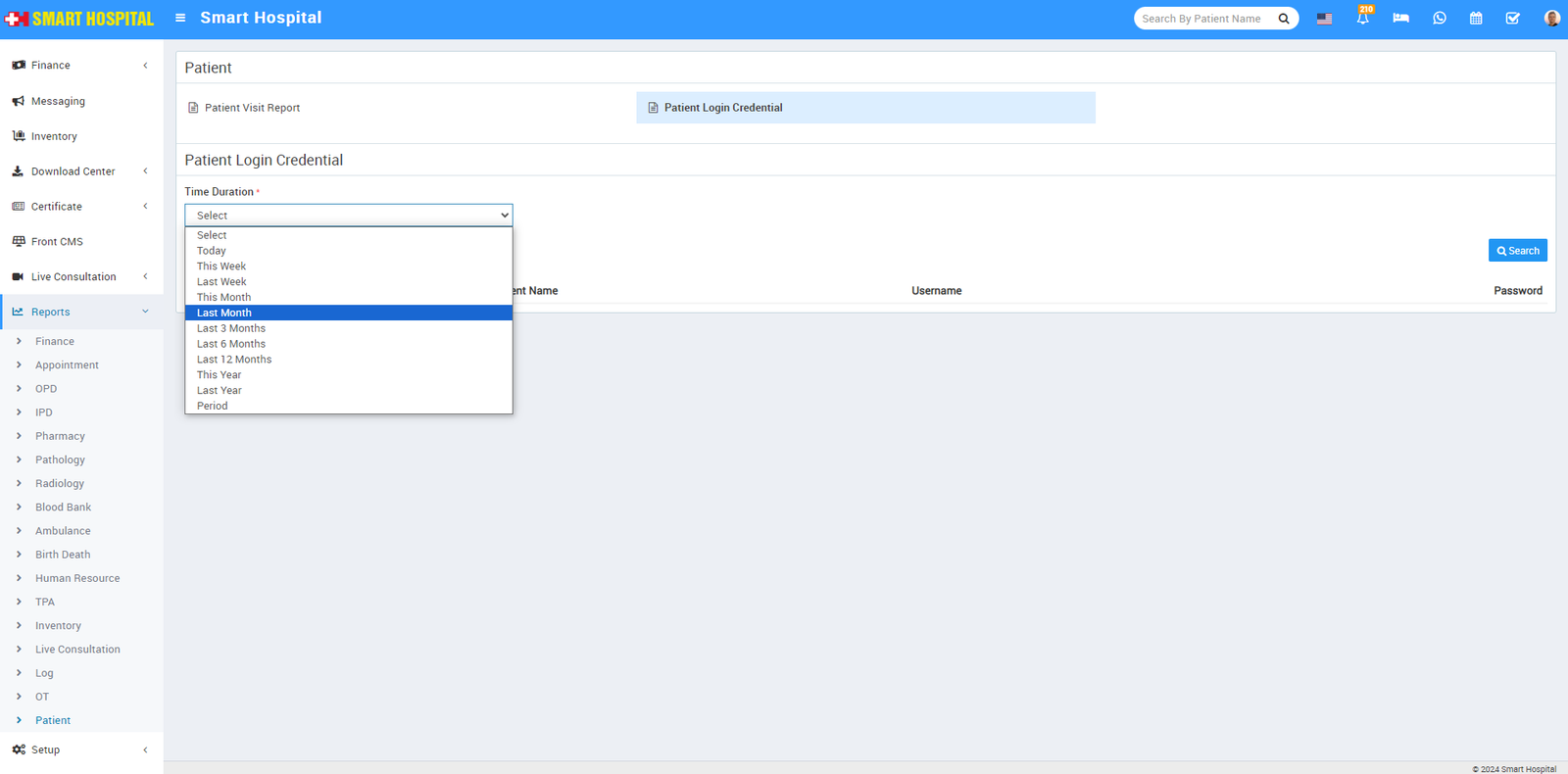Open the Pharmacy reports item
The width and height of the screenshot is (1568, 774).
click(60, 436)
